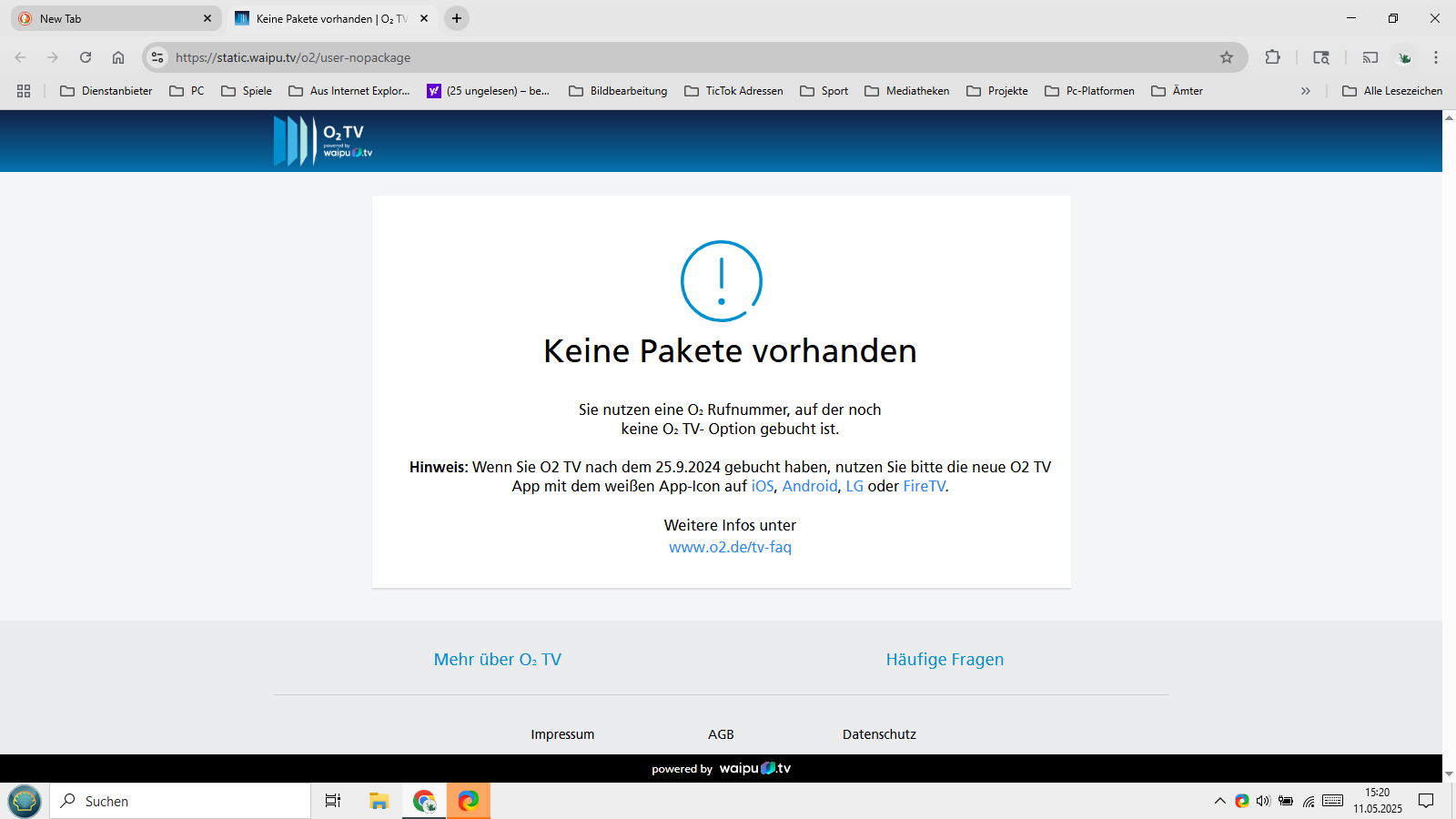1456x819 pixels.
Task: Click the O2 TV waipu logo
Action: [323, 141]
